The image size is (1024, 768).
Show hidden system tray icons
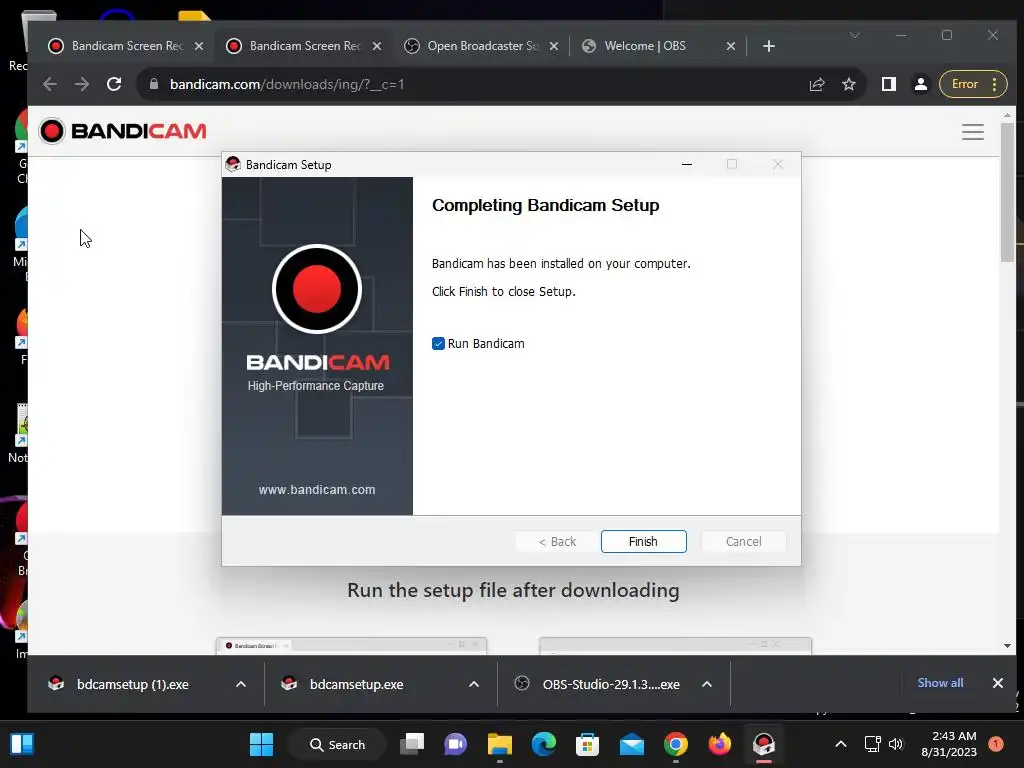(x=841, y=744)
